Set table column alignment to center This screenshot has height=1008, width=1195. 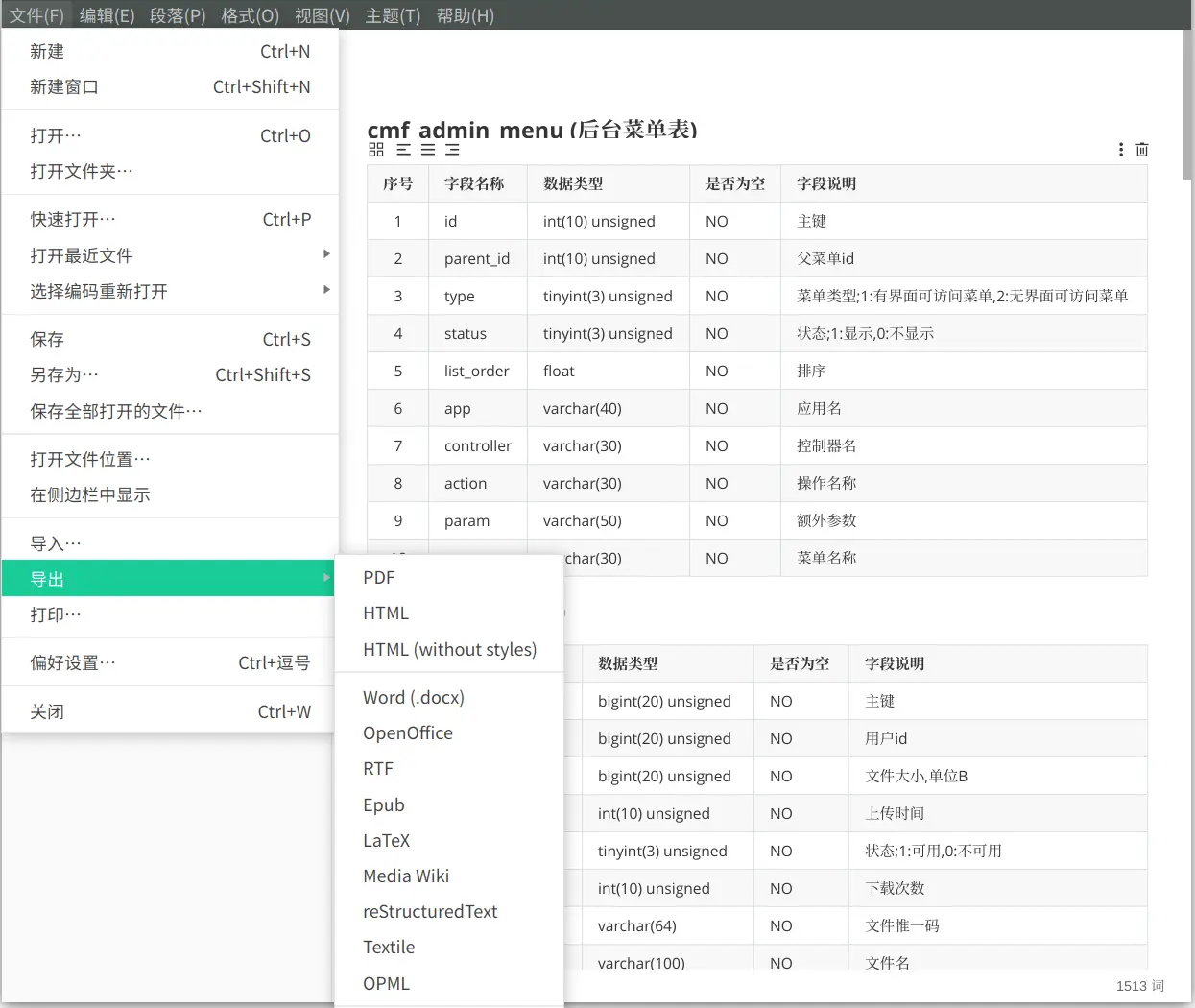(428, 149)
